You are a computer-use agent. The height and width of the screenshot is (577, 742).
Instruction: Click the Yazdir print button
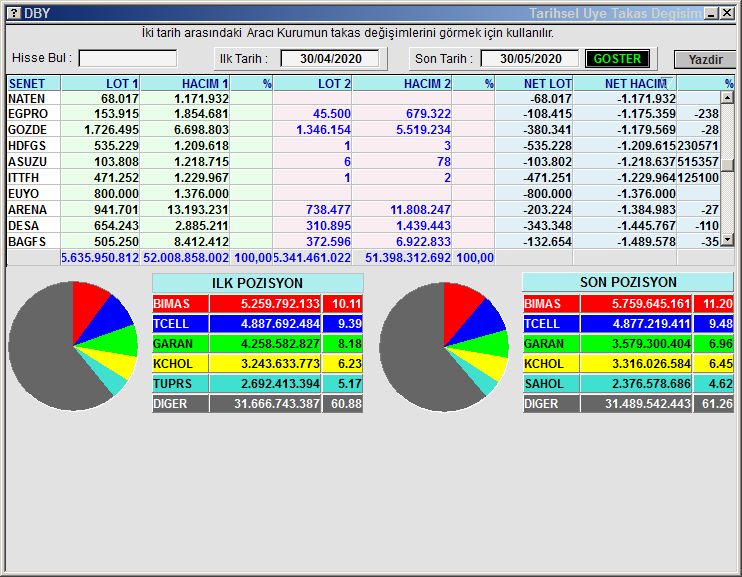(705, 60)
